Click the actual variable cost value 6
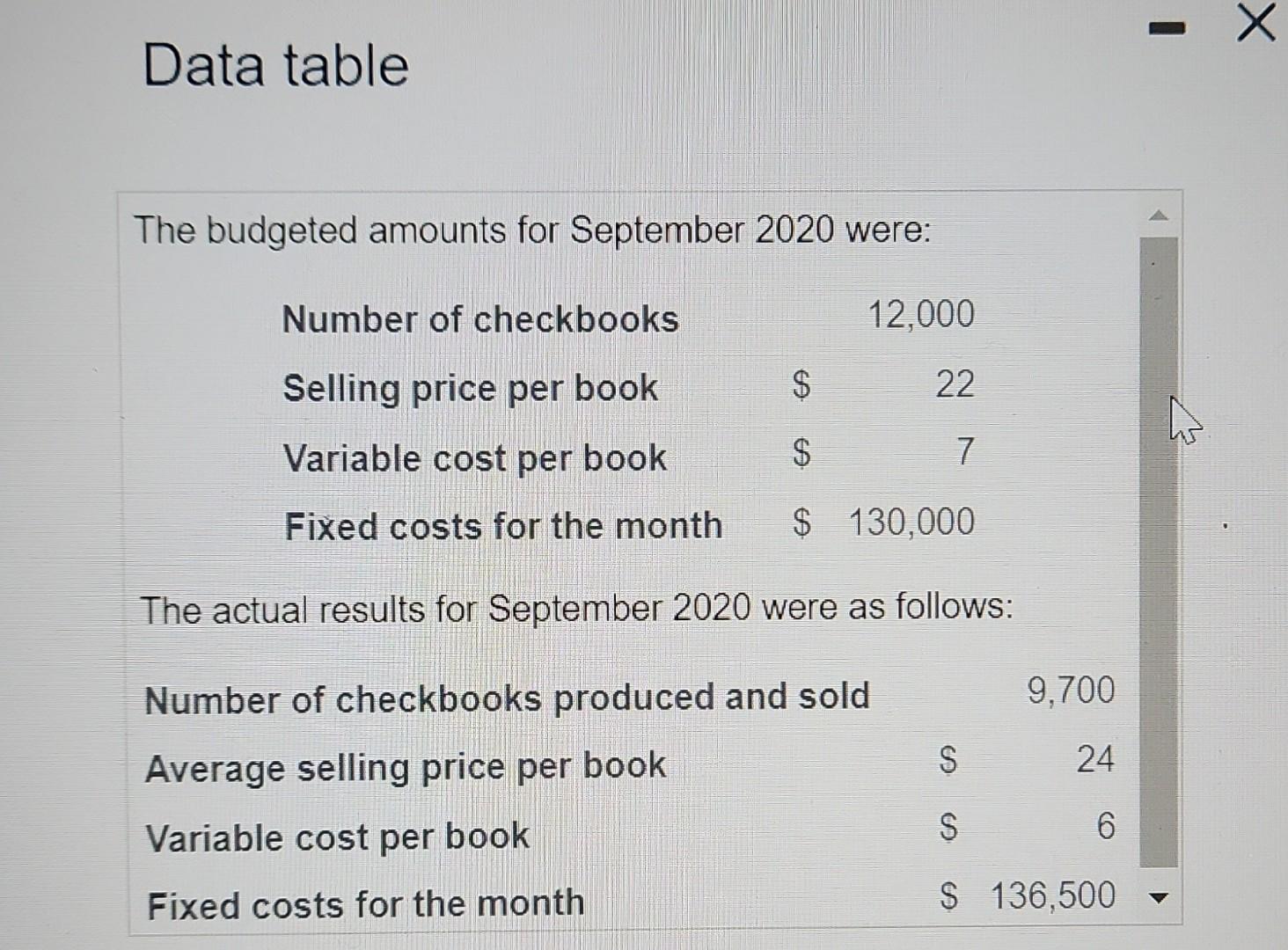 [1107, 825]
